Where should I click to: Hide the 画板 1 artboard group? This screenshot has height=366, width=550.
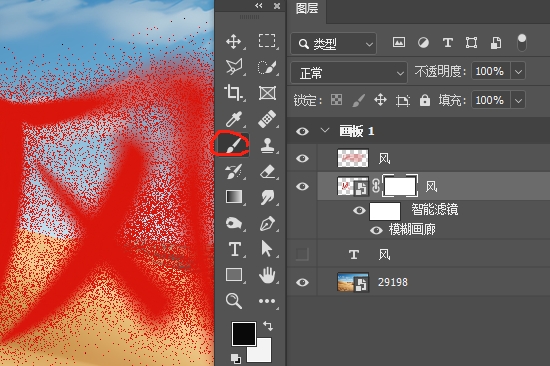302,131
